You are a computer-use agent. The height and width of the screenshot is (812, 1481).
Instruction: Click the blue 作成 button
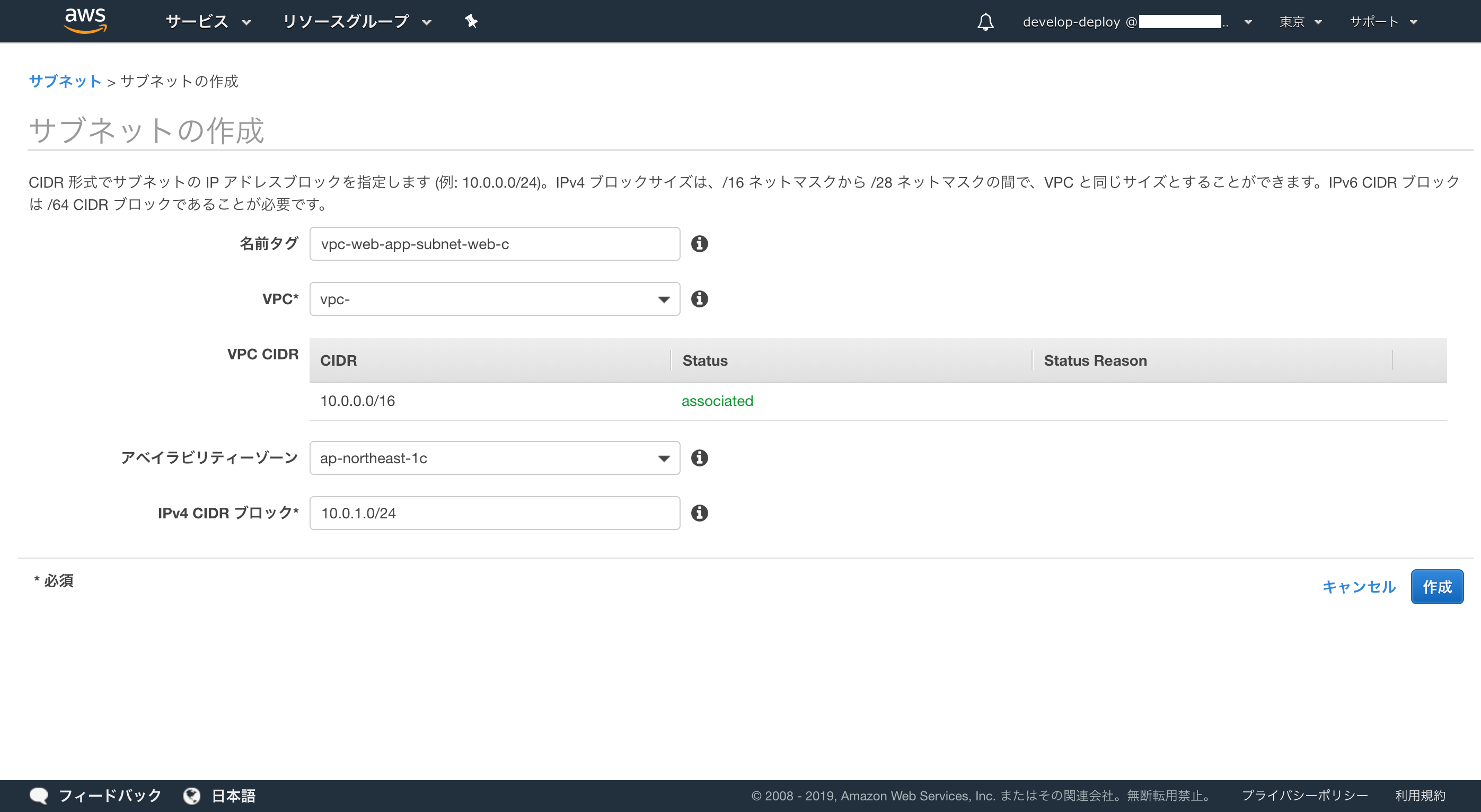point(1436,587)
